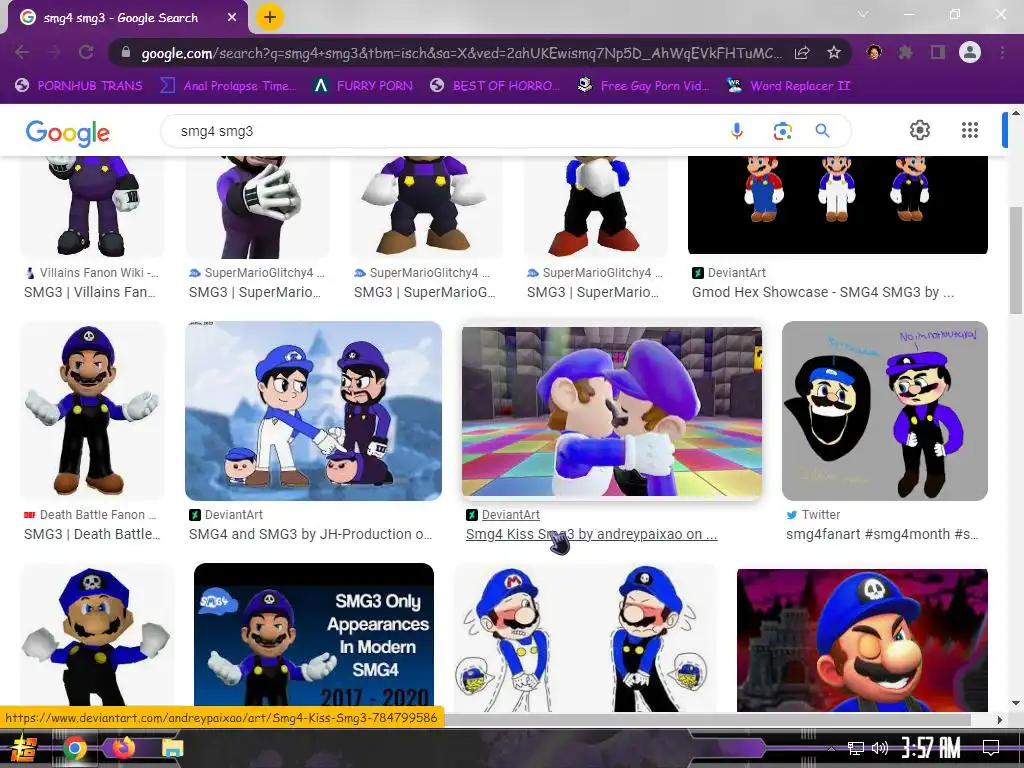Open the winking SMG3 castle image
Screen dimensions: 1024x768
862,640
